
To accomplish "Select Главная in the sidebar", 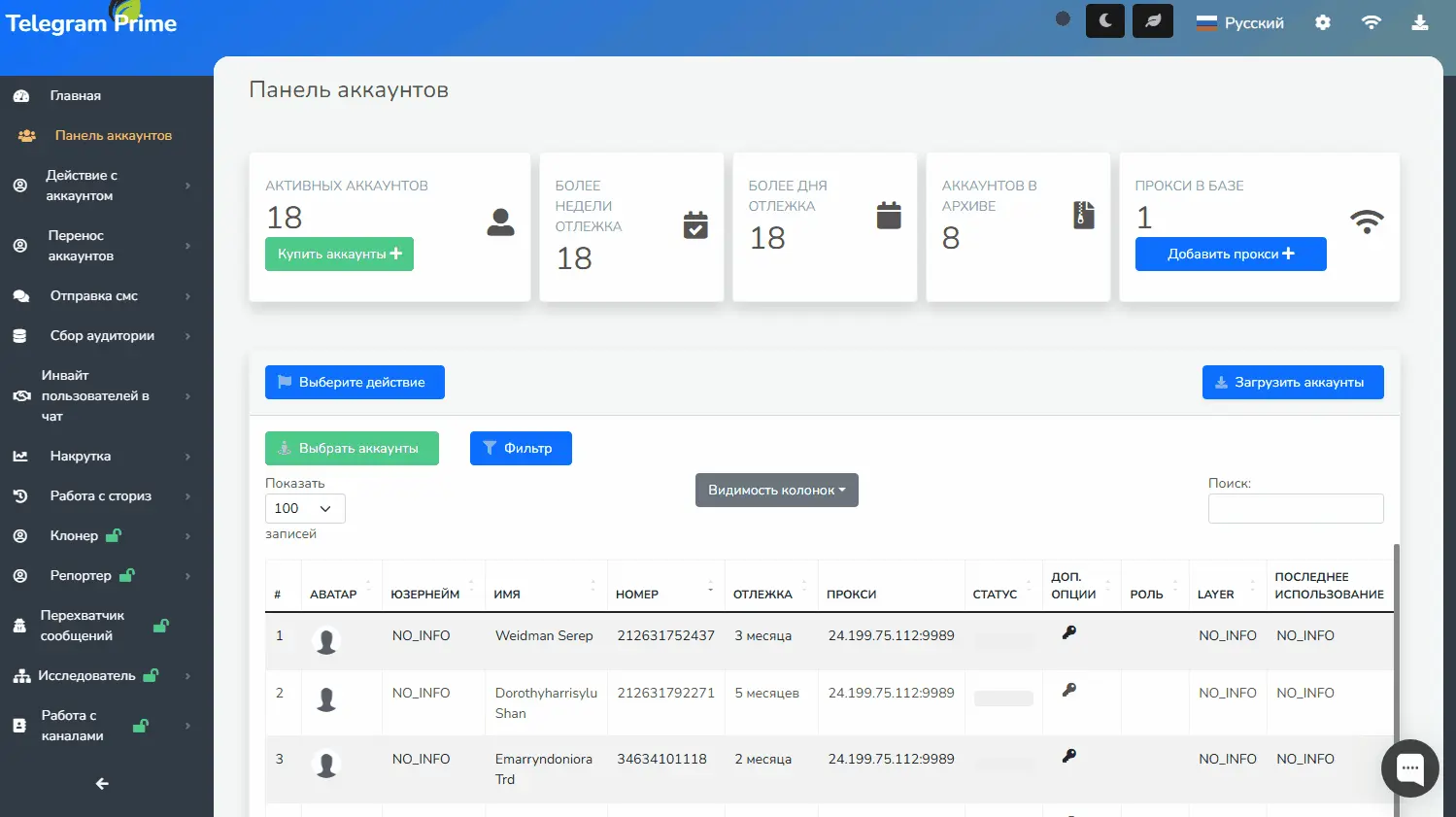I will point(75,95).
